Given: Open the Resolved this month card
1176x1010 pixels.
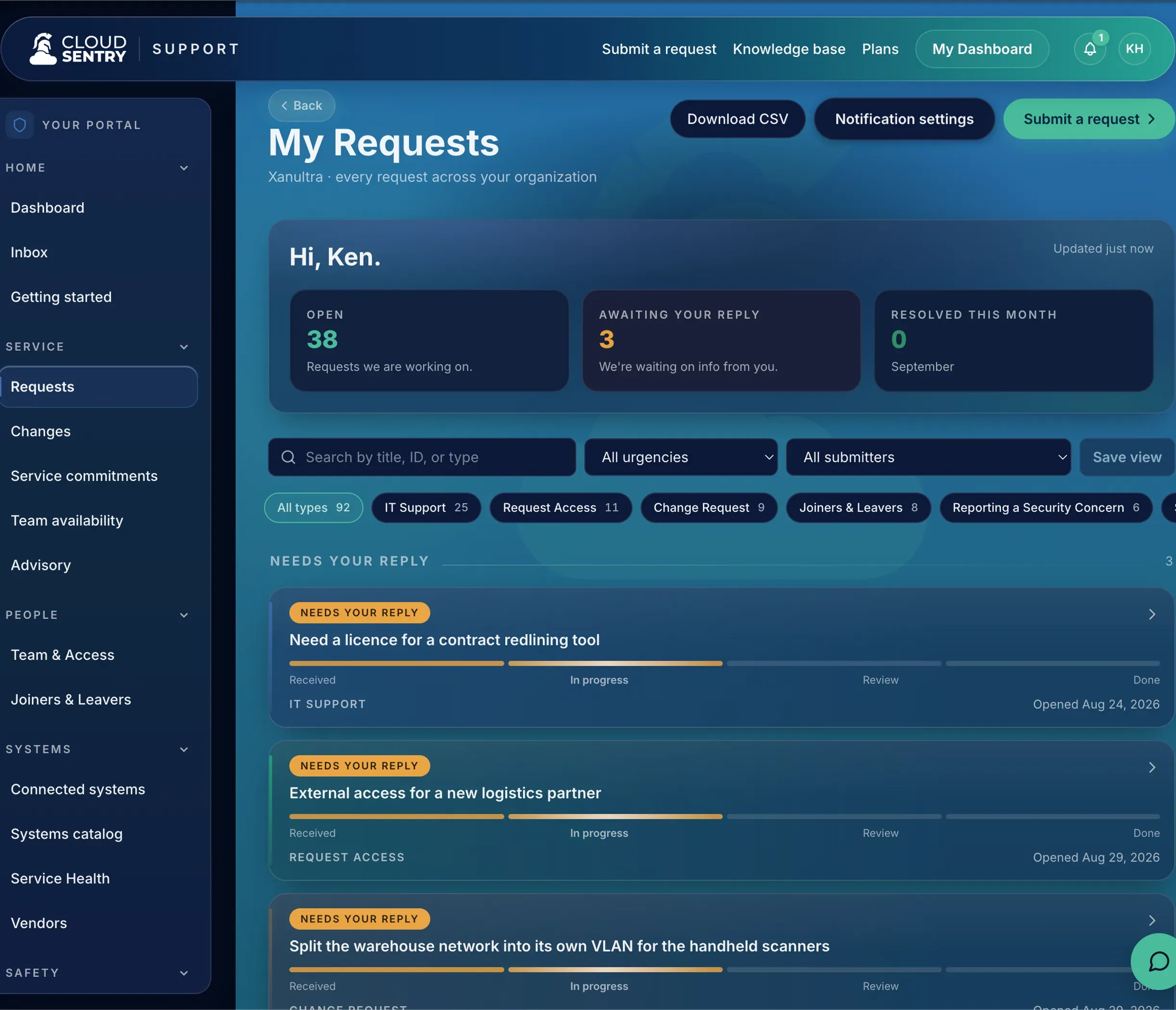Looking at the screenshot, I should (x=1013, y=341).
